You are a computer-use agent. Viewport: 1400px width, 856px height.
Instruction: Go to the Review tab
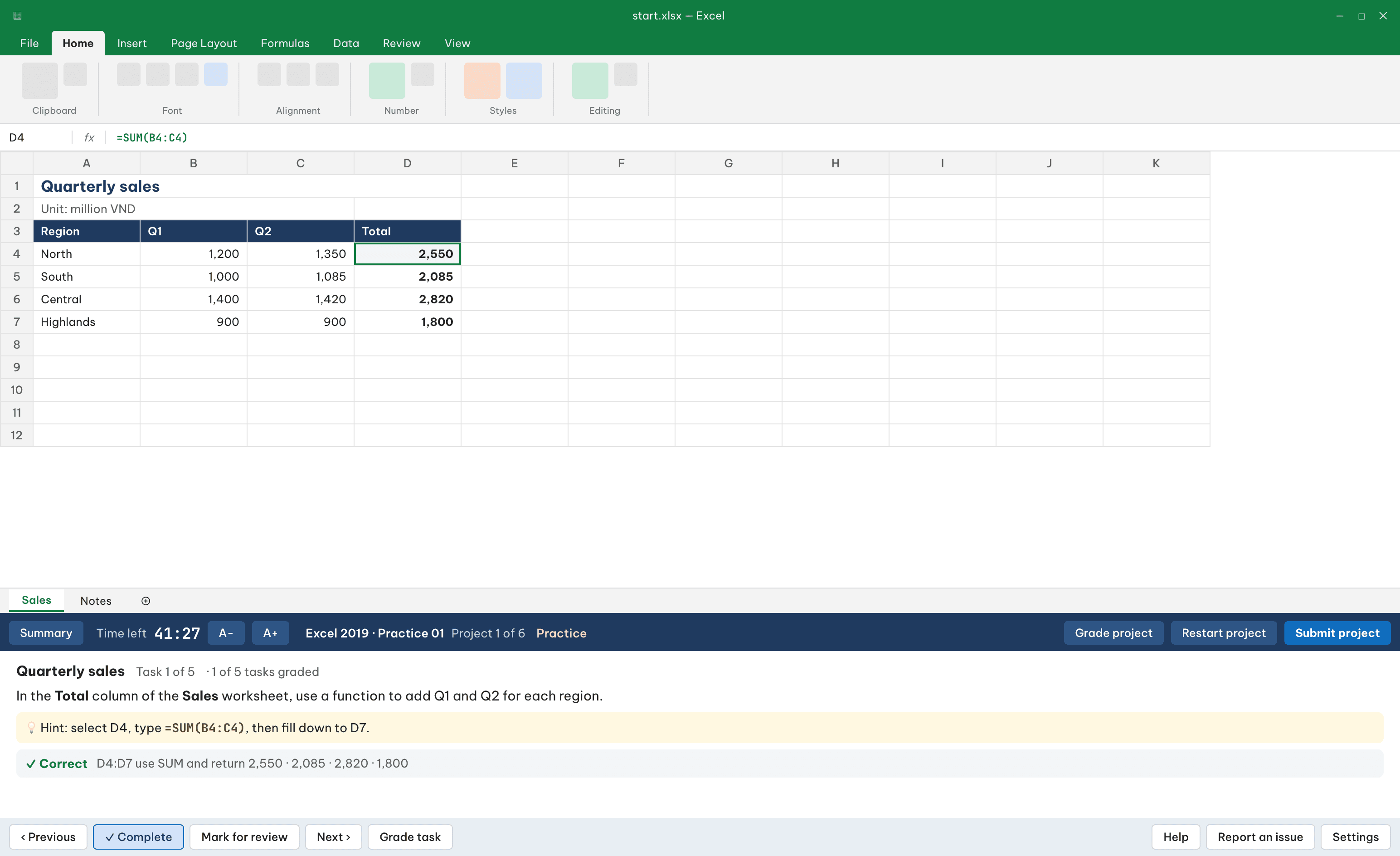click(x=401, y=43)
